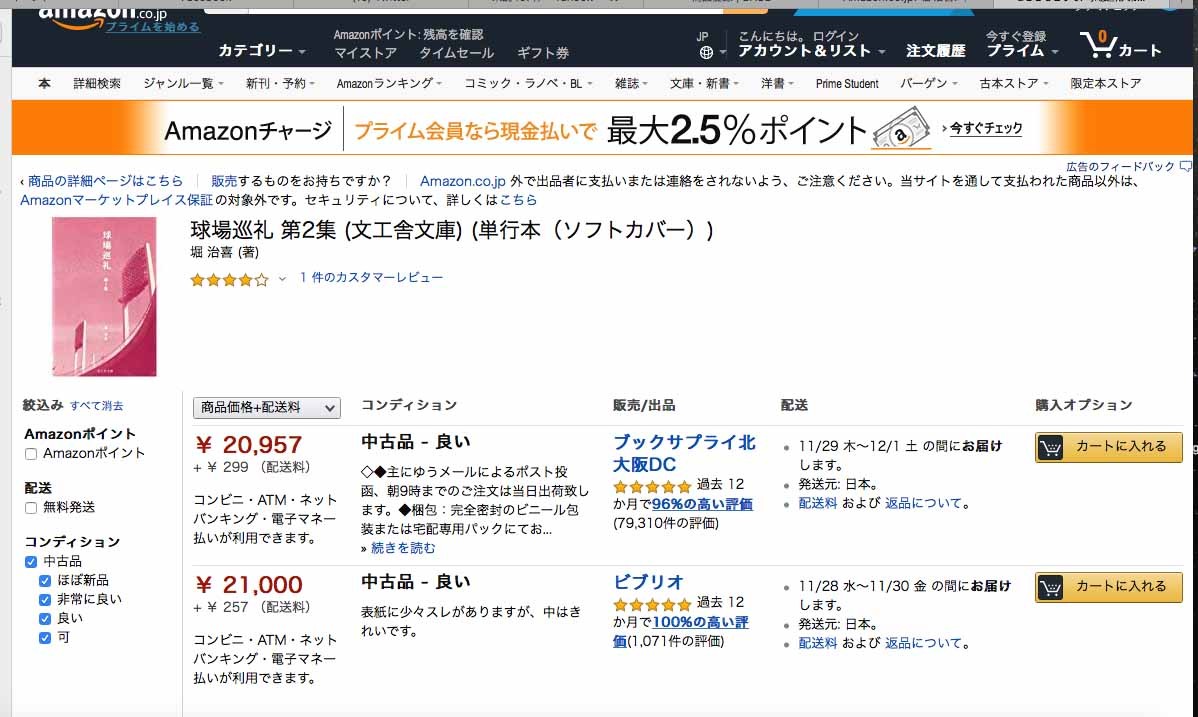
Task: Click Amazonポイント: 残高を確認 link
Action: [408, 34]
